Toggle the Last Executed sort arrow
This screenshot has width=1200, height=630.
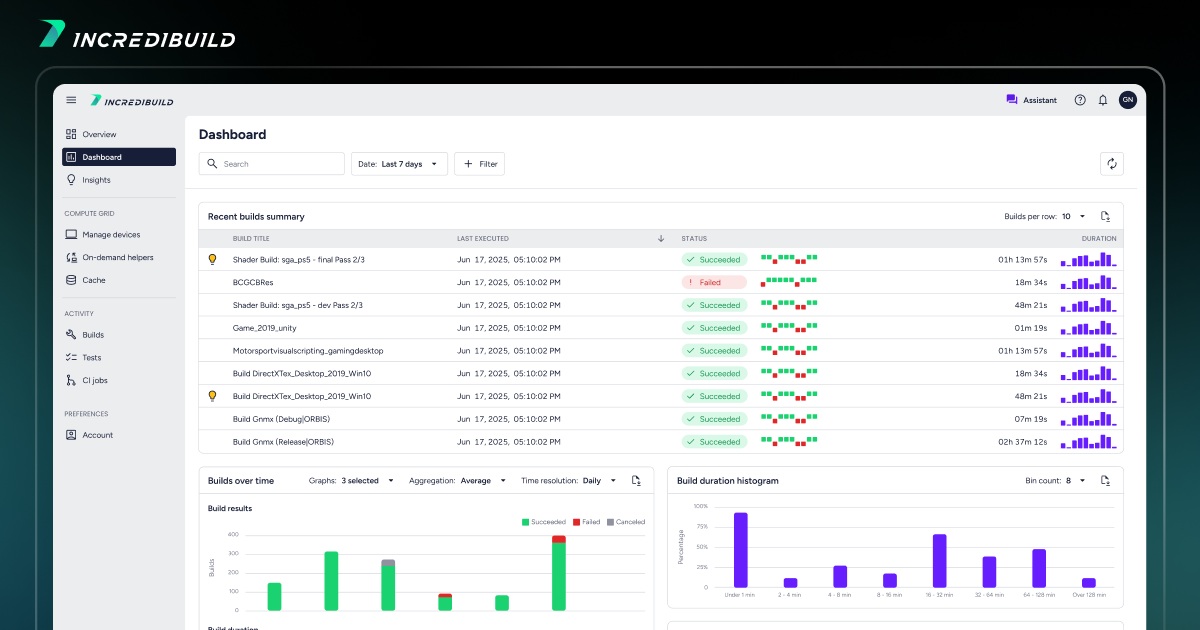coord(660,239)
